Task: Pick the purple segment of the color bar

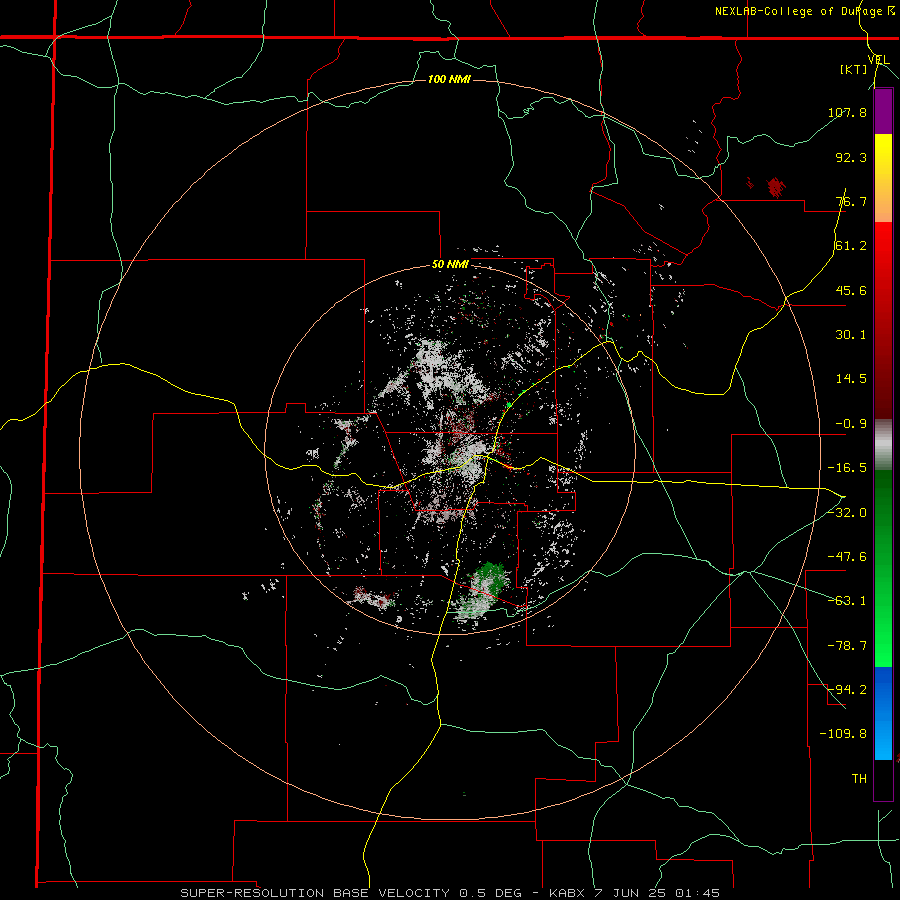Action: tap(883, 111)
